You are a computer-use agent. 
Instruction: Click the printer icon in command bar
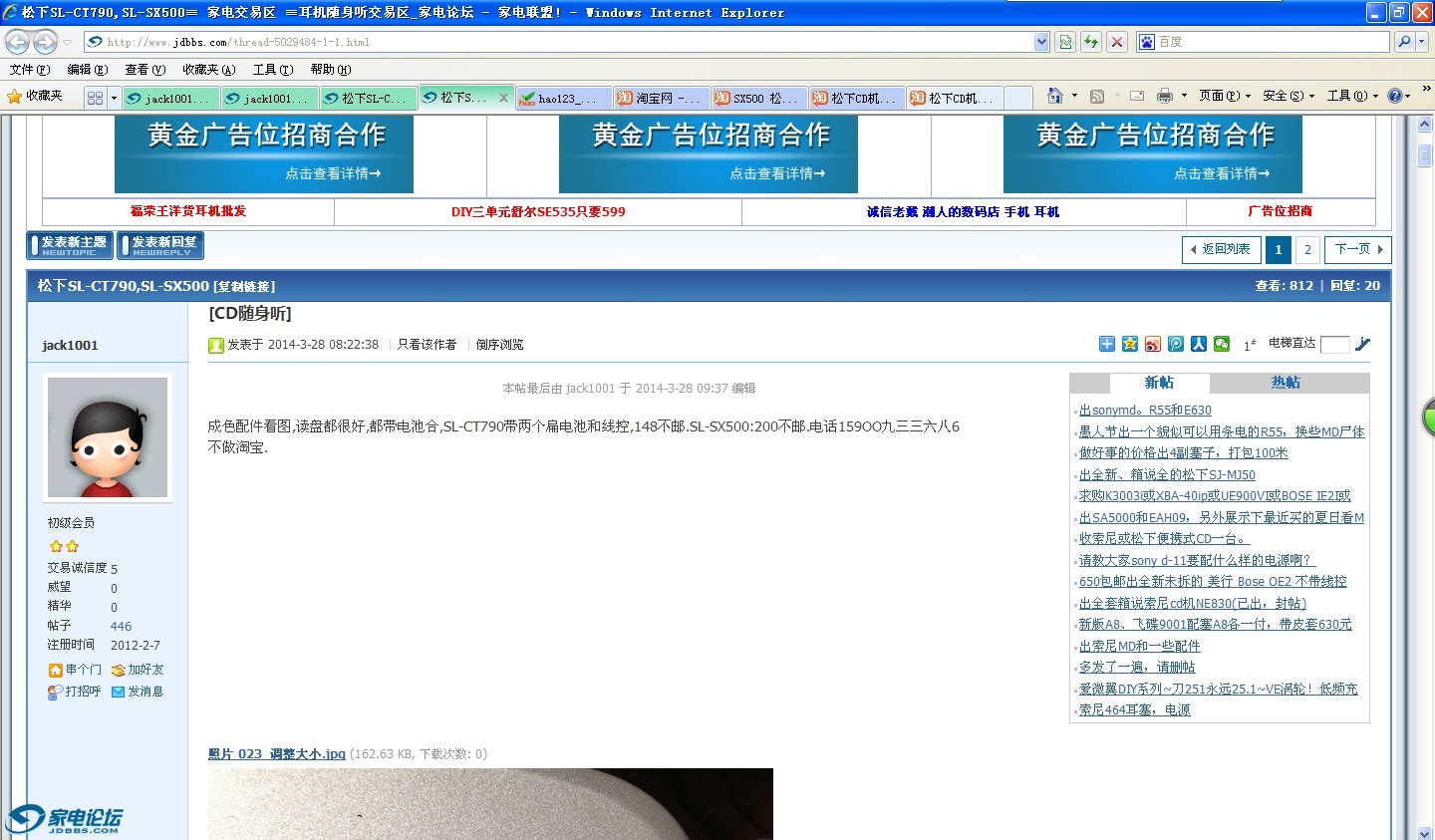pyautogui.click(x=1164, y=96)
